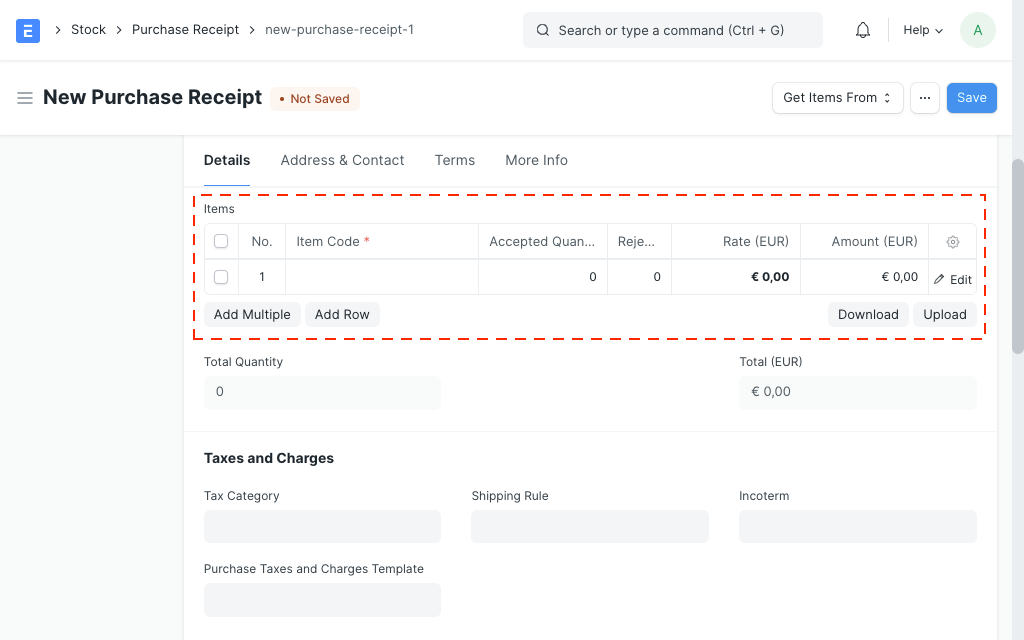1024x640 pixels.
Task: Click the Add Row button
Action: click(x=342, y=314)
